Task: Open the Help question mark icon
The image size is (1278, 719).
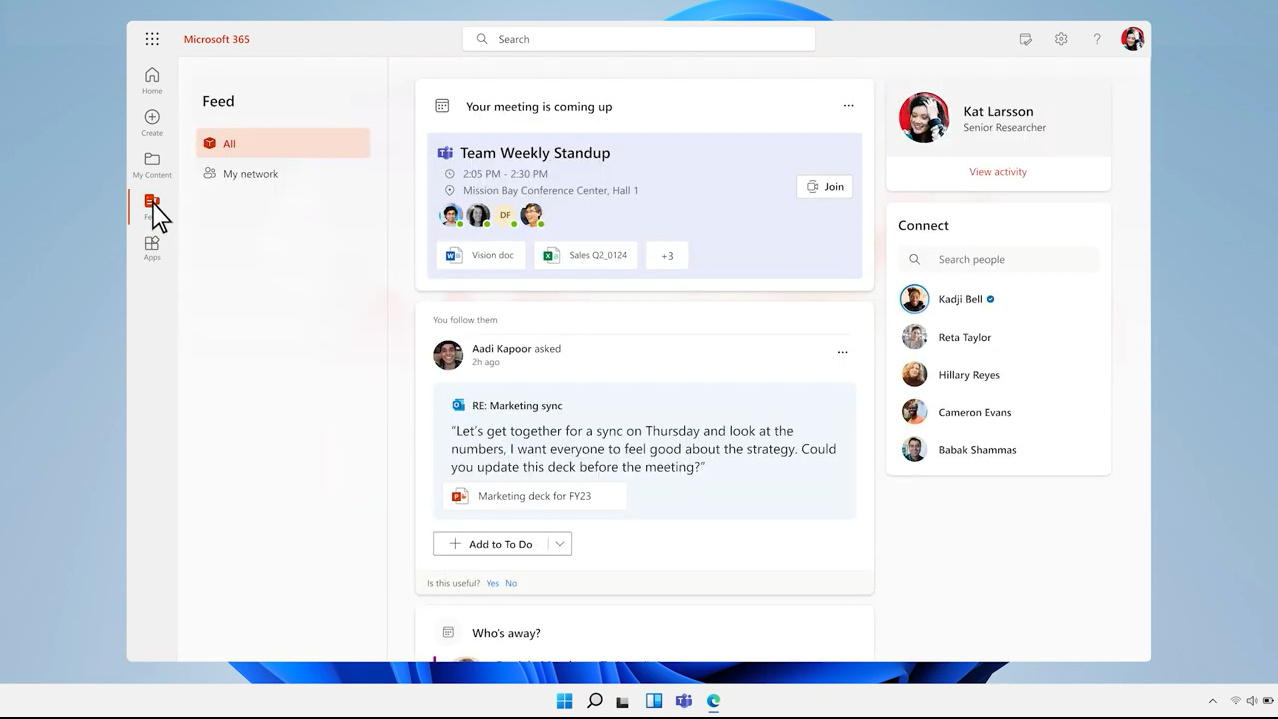Action: pos(1097,39)
